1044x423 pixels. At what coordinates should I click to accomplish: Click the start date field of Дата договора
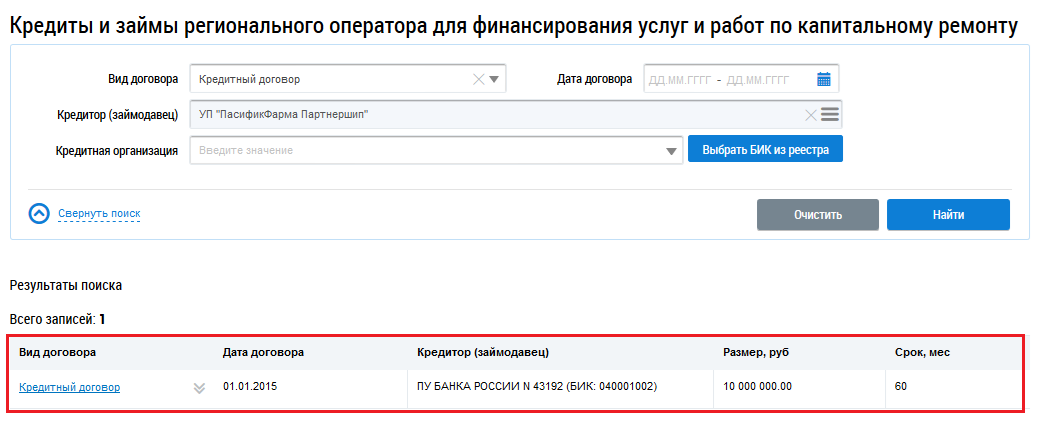tap(679, 79)
